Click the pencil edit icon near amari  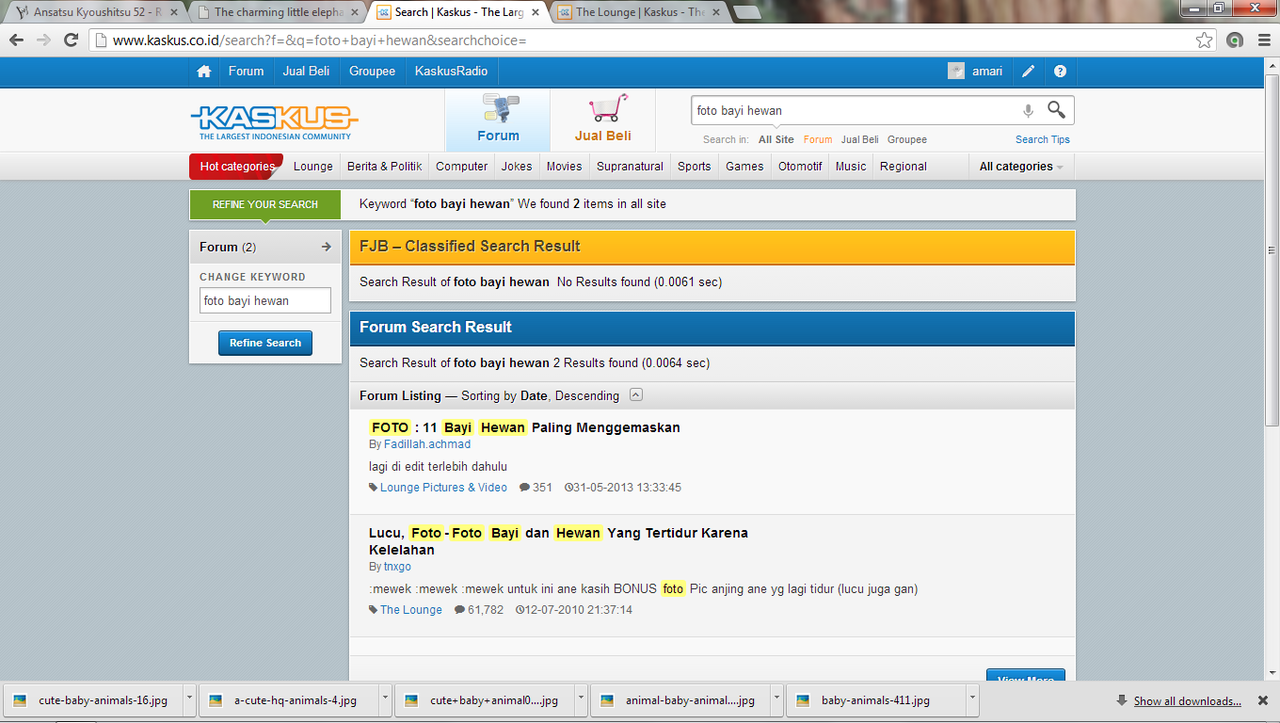(x=1028, y=71)
